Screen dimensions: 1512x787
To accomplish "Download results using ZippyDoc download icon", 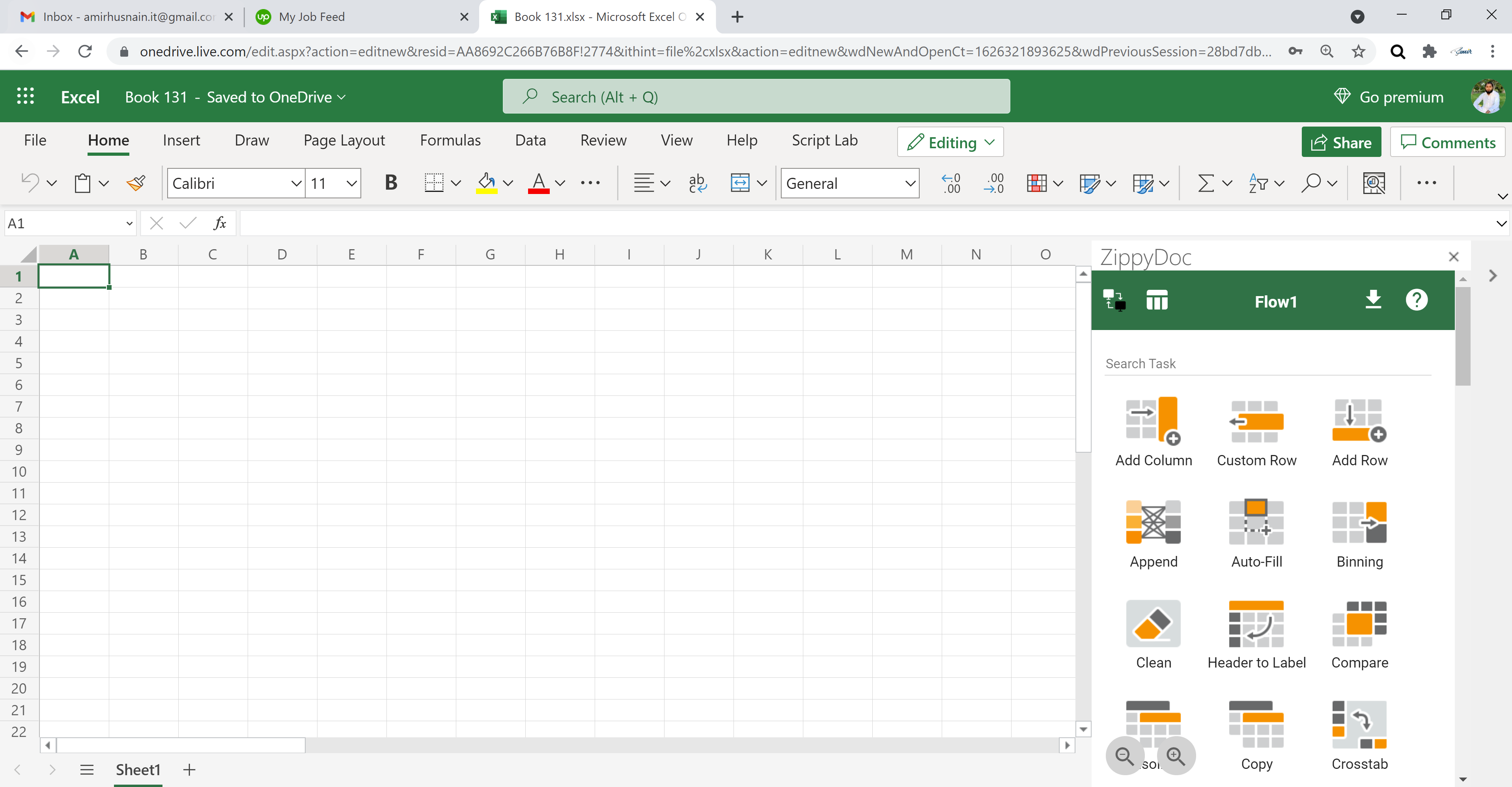I will pyautogui.click(x=1374, y=300).
